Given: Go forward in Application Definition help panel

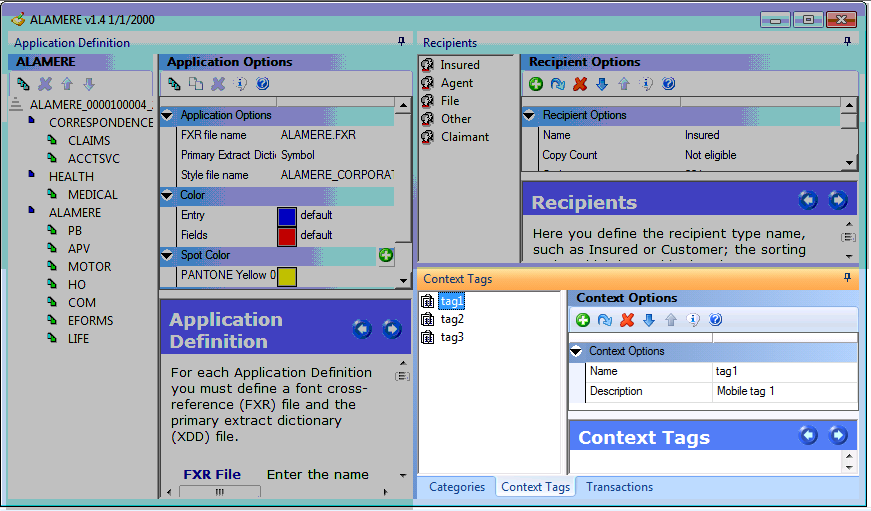Looking at the screenshot, I should pos(392,329).
